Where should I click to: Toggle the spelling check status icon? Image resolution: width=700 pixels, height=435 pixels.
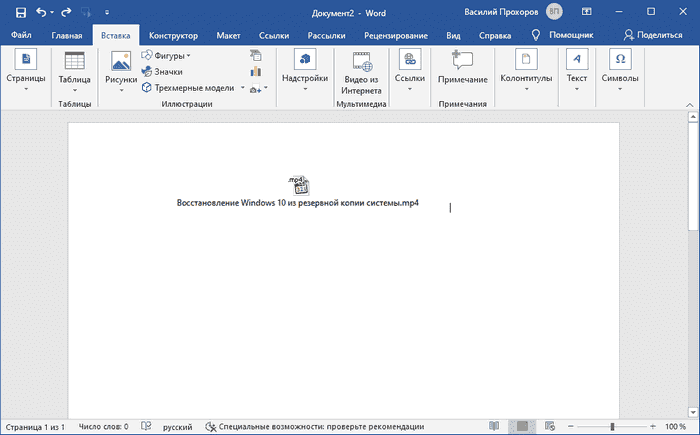(x=146, y=426)
